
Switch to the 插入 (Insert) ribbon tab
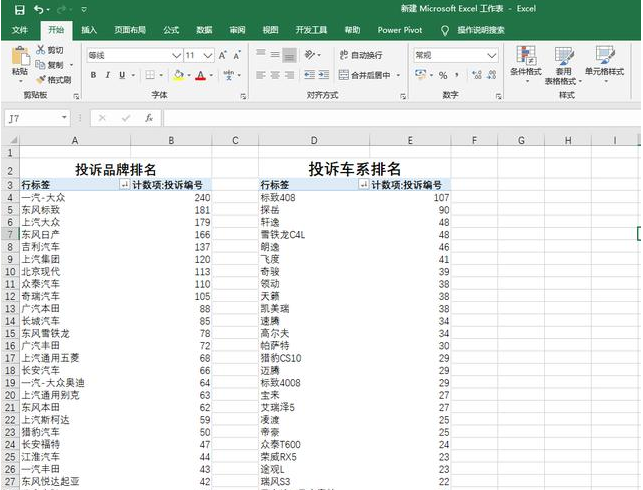[89, 30]
